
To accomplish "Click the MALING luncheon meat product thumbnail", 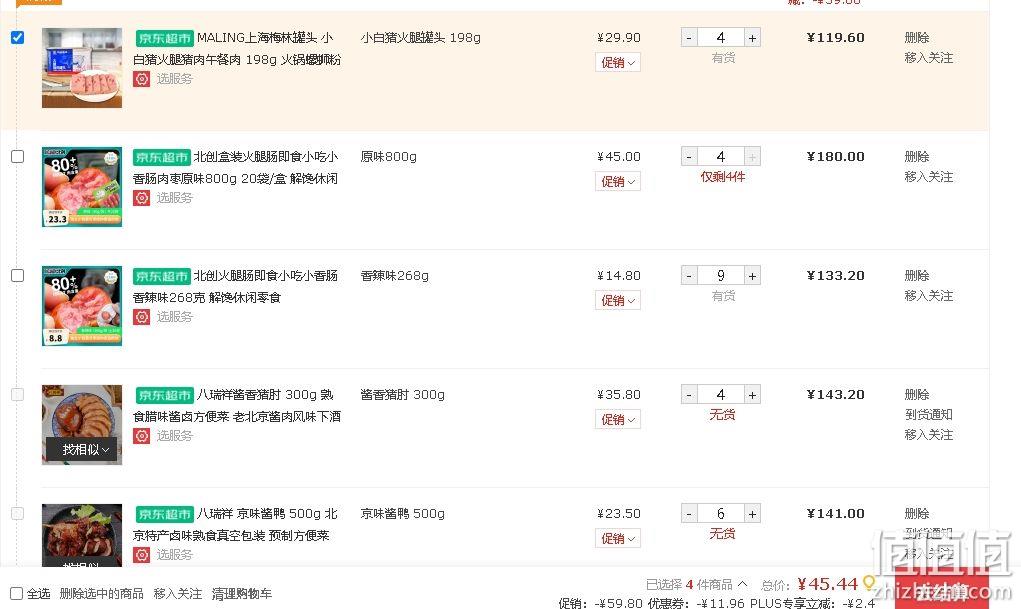I will [x=82, y=68].
